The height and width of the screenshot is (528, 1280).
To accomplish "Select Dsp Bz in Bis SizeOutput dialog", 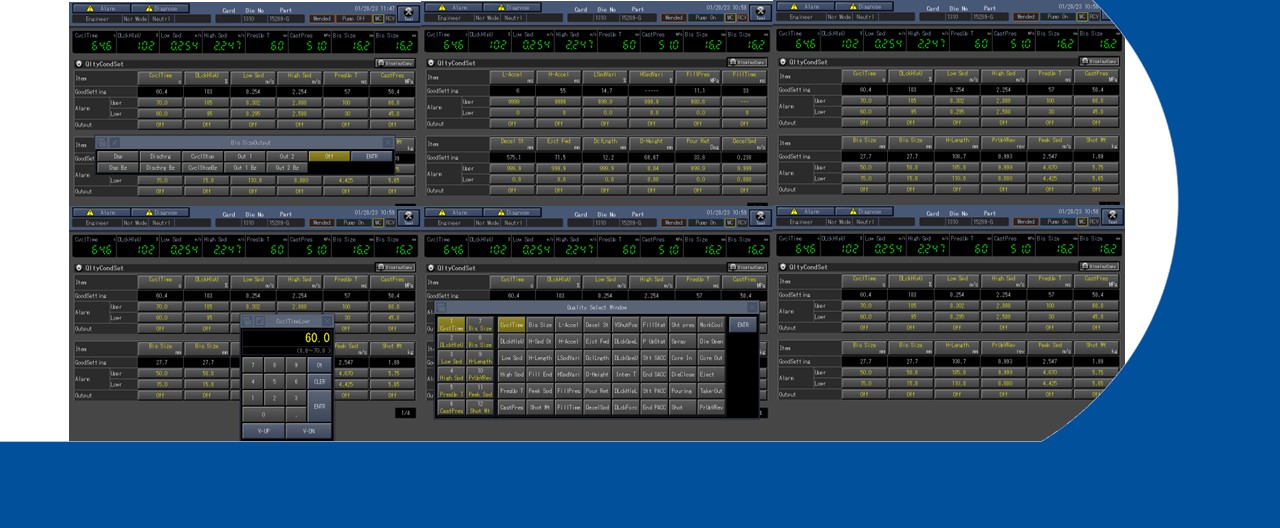I will click(x=118, y=167).
